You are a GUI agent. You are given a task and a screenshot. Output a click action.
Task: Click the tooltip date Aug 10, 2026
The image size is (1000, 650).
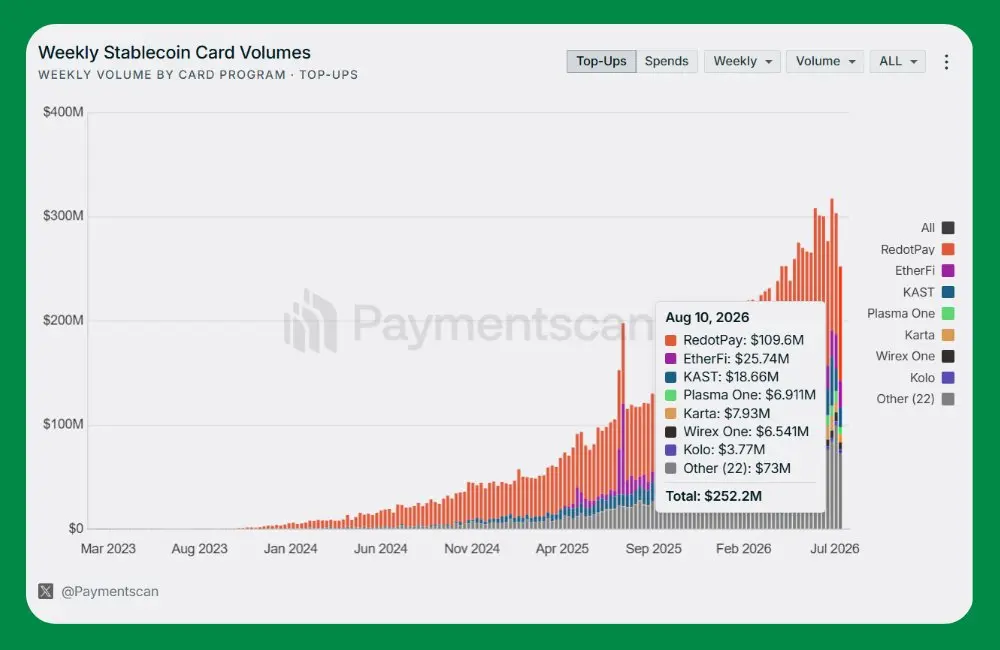click(x=707, y=317)
